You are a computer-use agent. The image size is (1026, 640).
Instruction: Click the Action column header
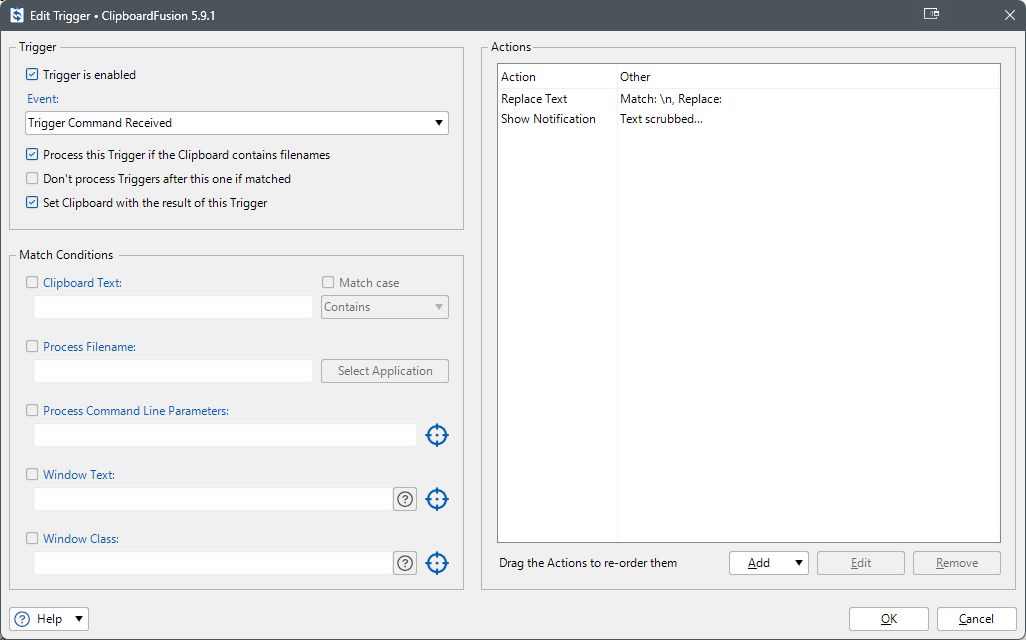(557, 77)
